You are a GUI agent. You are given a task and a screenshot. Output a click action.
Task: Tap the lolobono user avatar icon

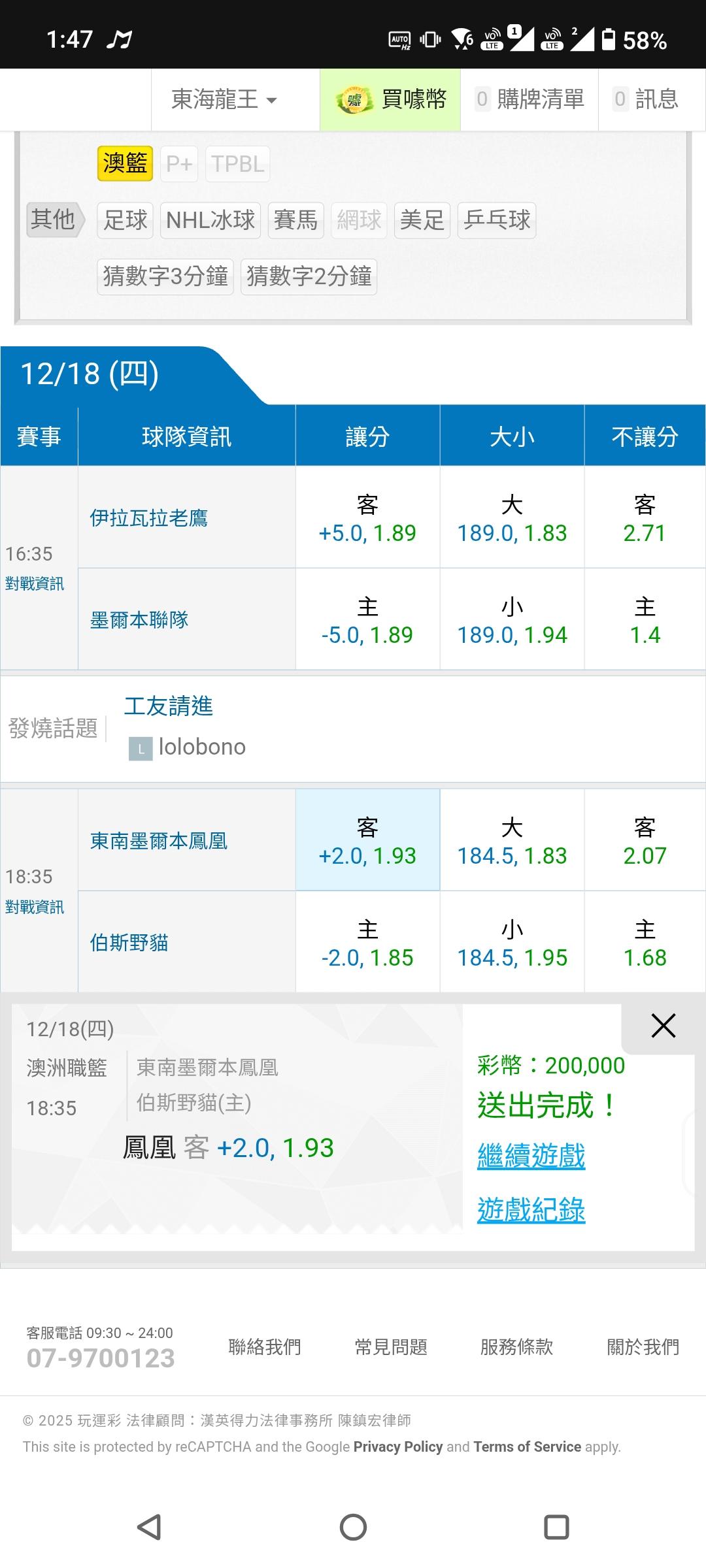click(x=141, y=749)
